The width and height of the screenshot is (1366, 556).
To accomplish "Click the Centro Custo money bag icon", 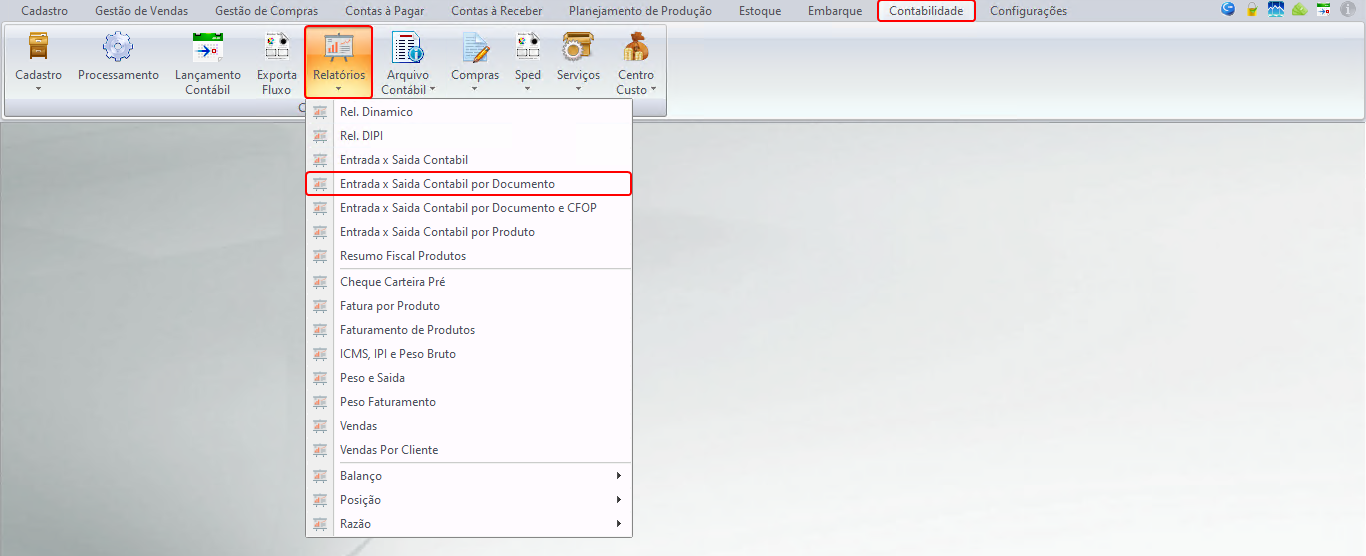I will [636, 48].
